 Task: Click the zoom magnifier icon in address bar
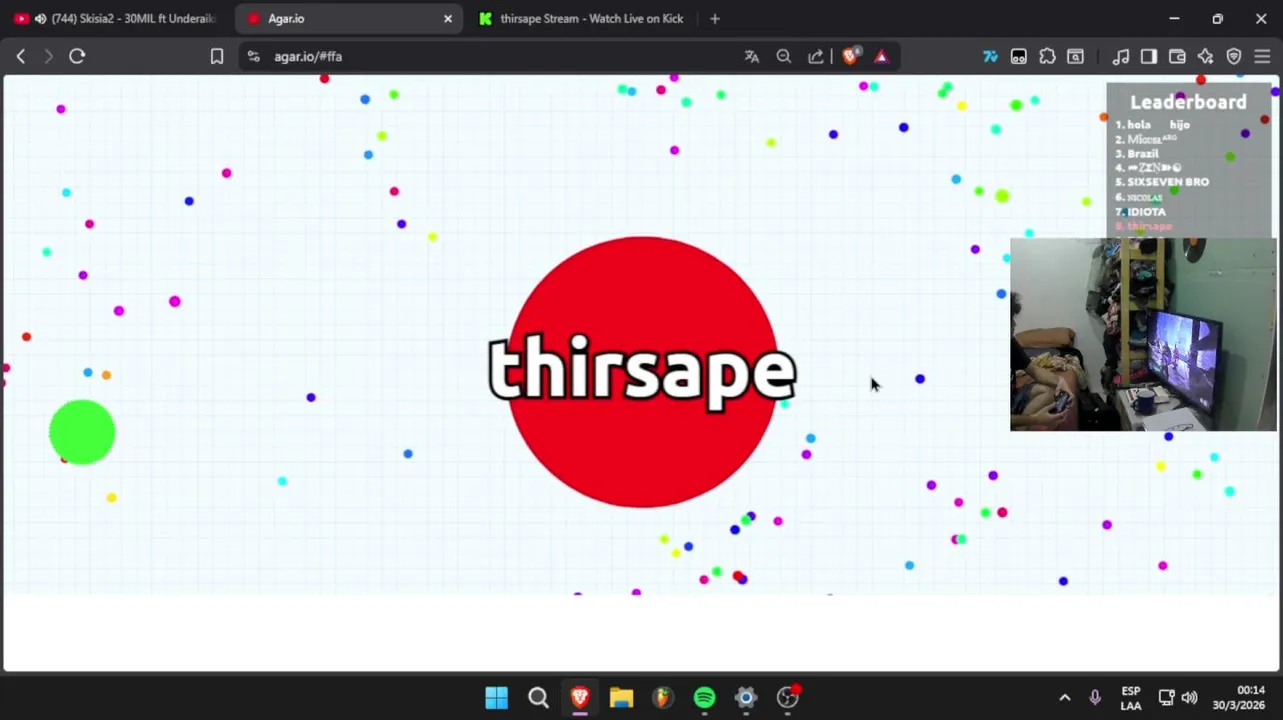tap(784, 57)
